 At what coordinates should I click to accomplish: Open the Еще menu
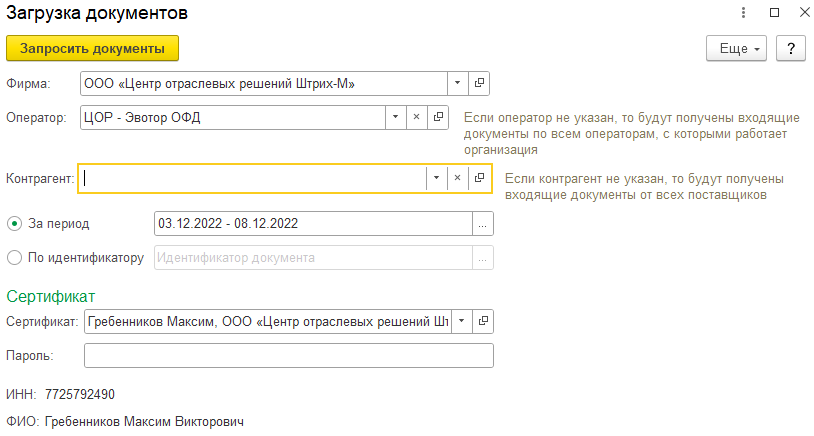tap(736, 48)
